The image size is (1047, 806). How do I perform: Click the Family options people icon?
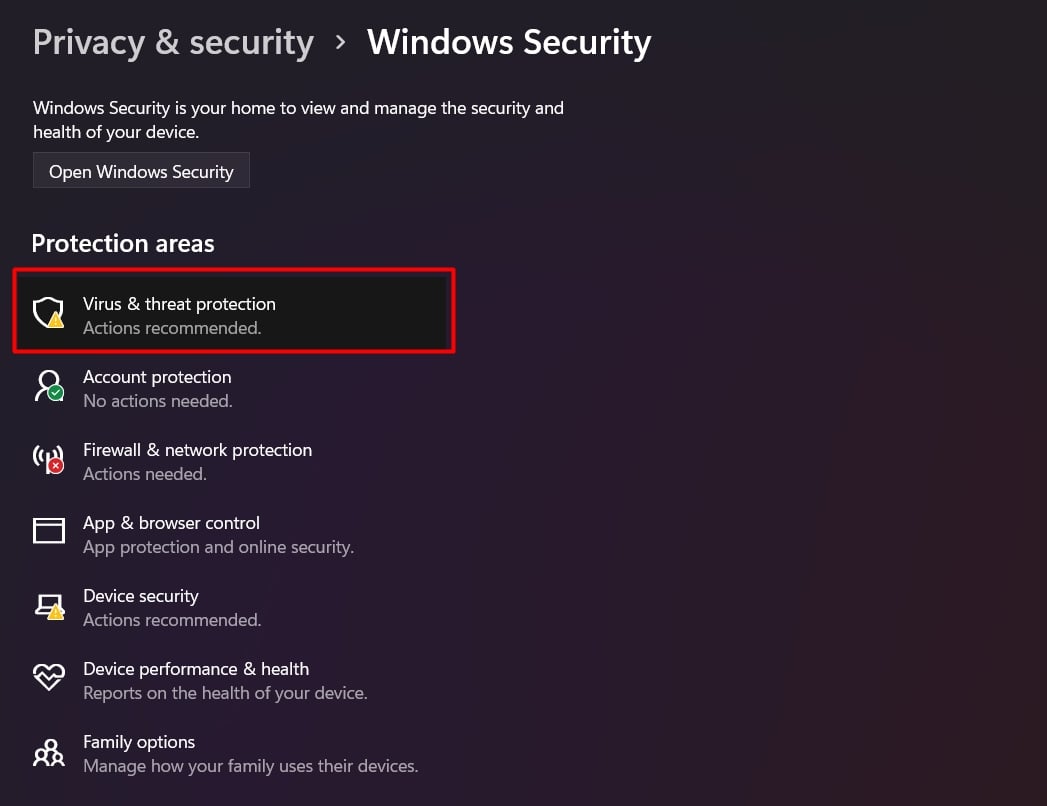point(48,752)
